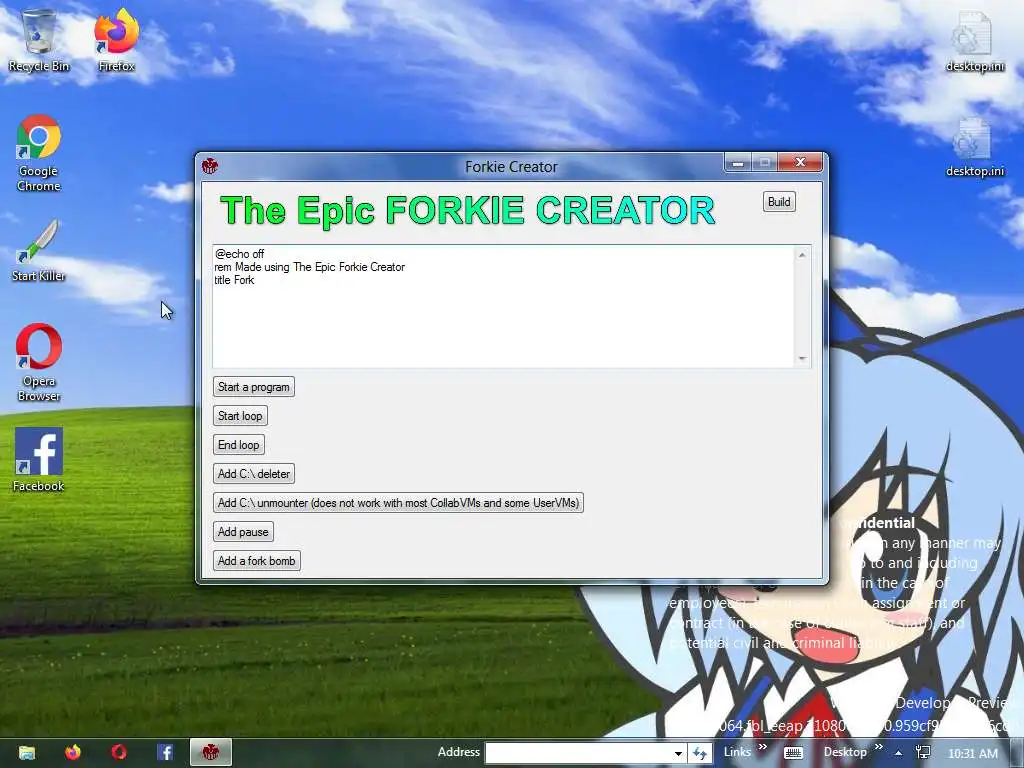This screenshot has height=768, width=1024.
Task: Click the Address bar go/refresh icon
Action: pos(699,753)
